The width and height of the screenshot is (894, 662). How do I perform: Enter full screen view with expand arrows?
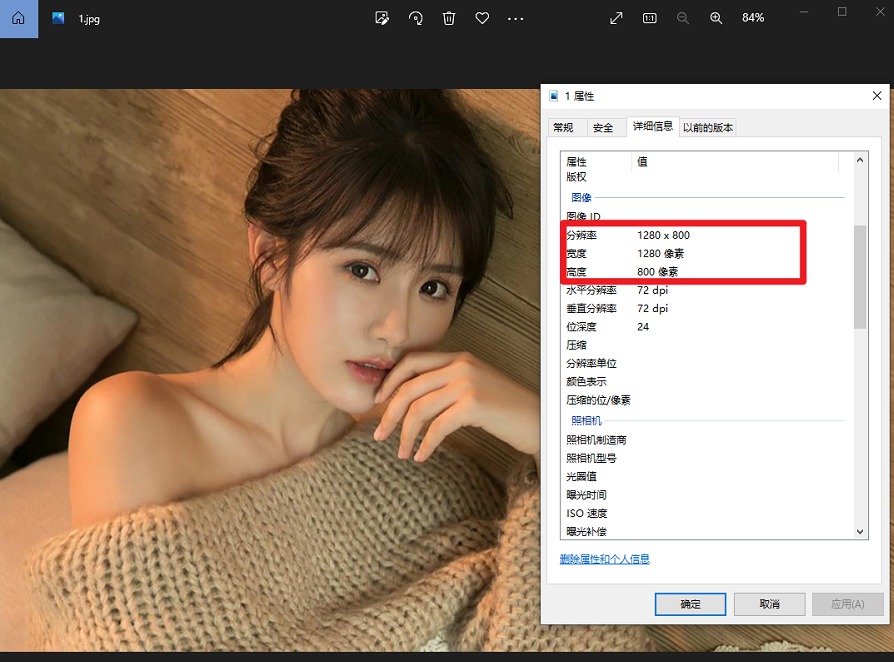point(616,18)
